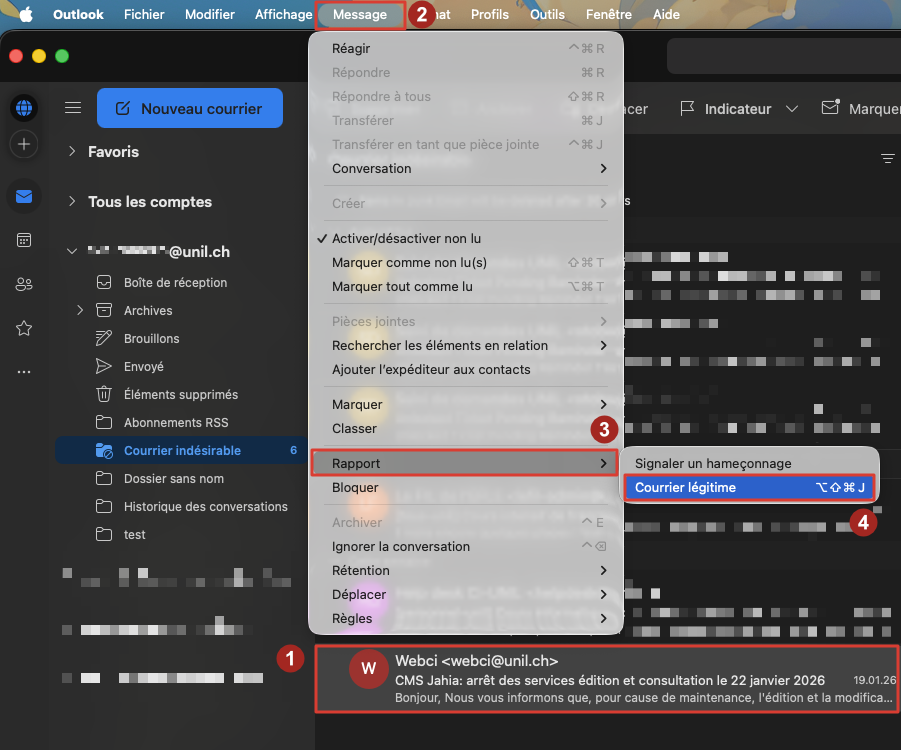Expand the Archives folder chevron
The width and height of the screenshot is (901, 750).
tap(80, 310)
